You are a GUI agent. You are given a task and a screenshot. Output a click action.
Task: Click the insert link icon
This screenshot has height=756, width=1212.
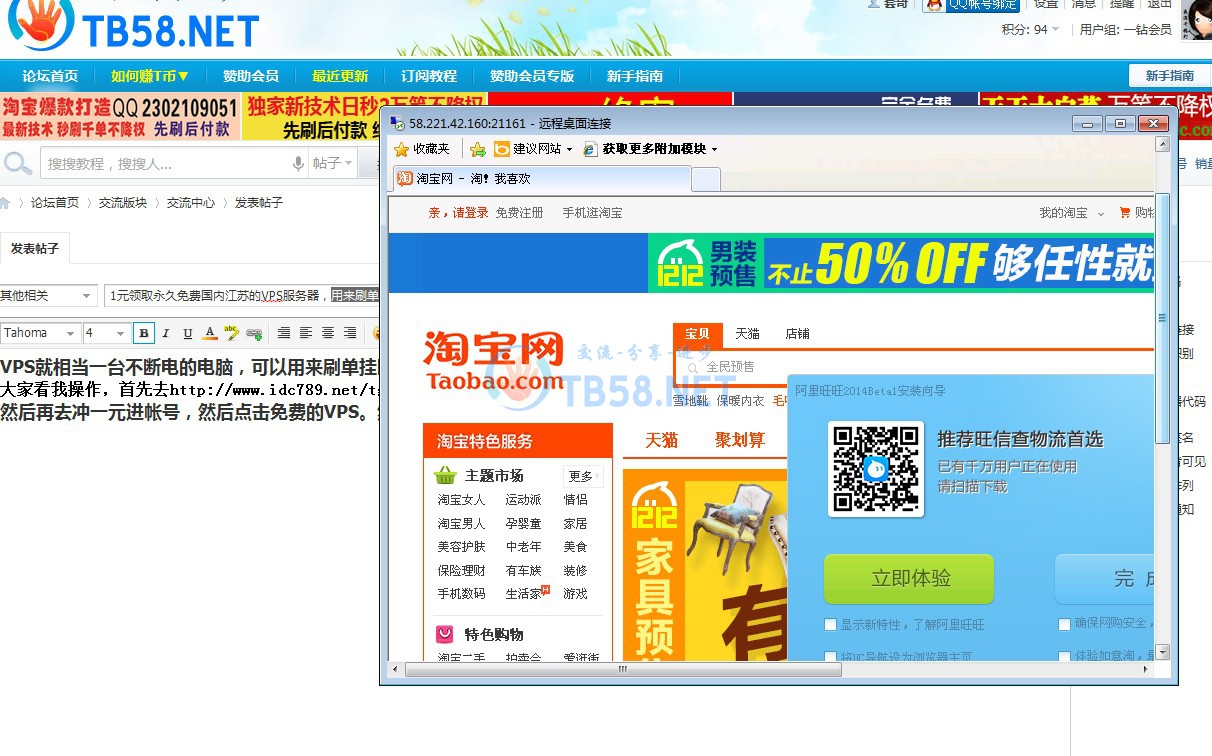click(x=254, y=333)
